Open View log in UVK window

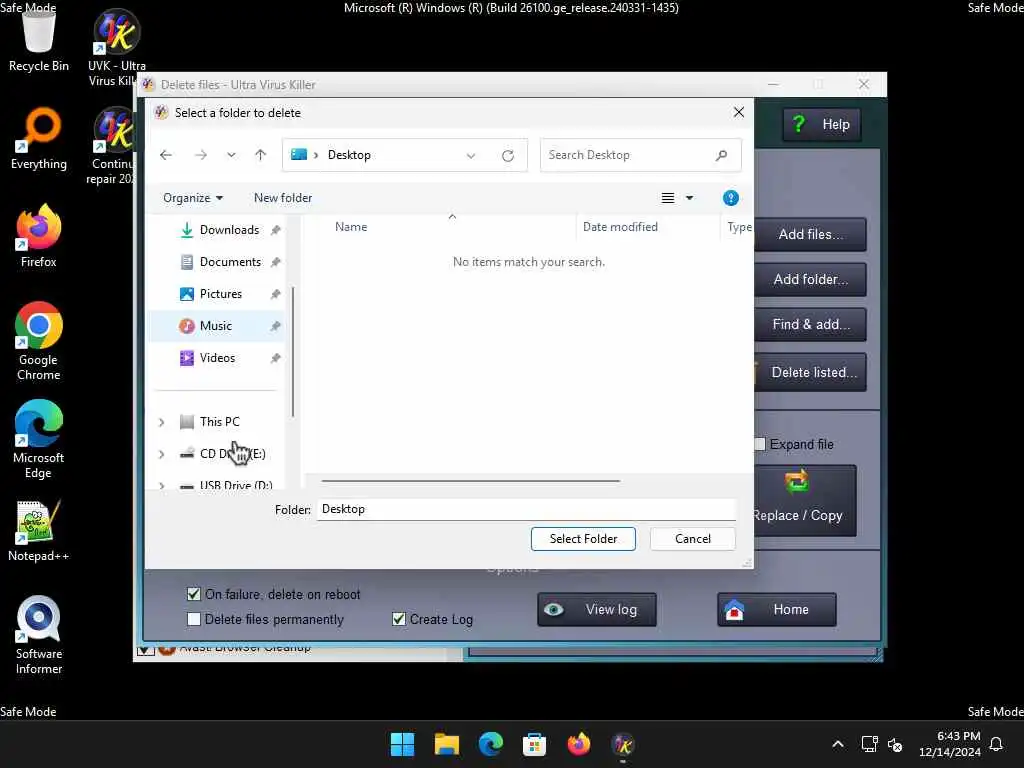pos(597,609)
